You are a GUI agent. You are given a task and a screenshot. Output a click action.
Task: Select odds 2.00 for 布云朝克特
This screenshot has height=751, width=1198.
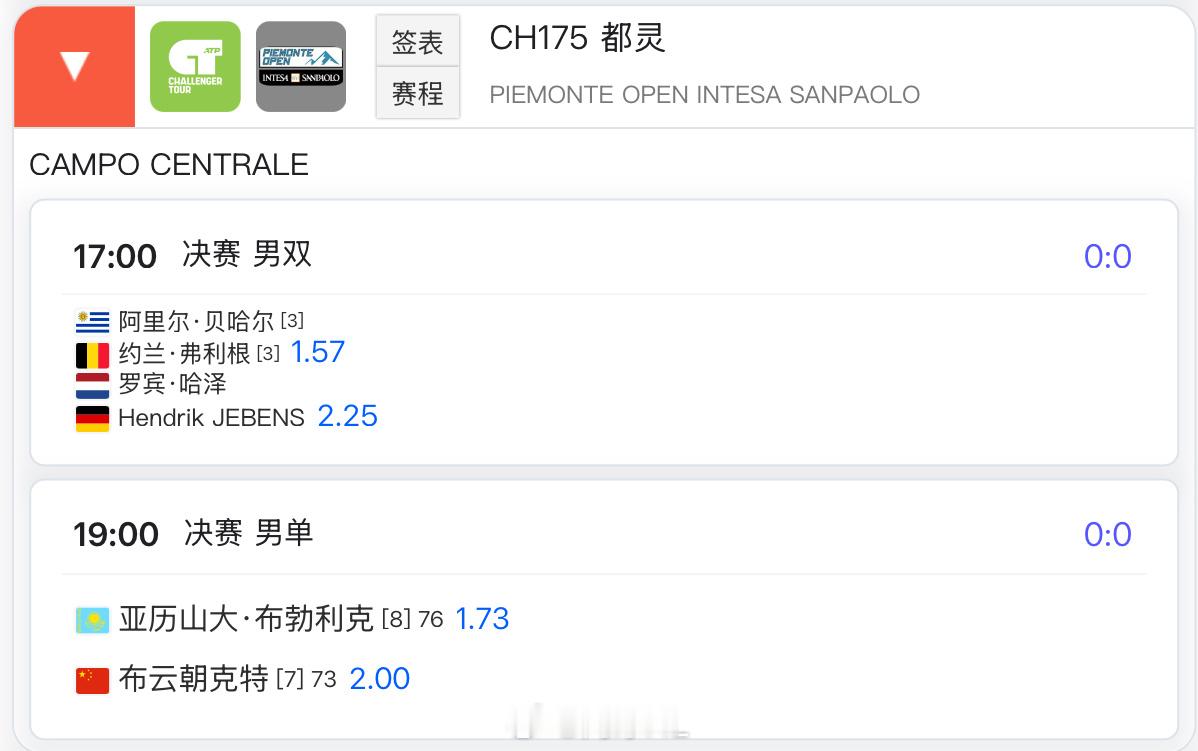(x=380, y=678)
